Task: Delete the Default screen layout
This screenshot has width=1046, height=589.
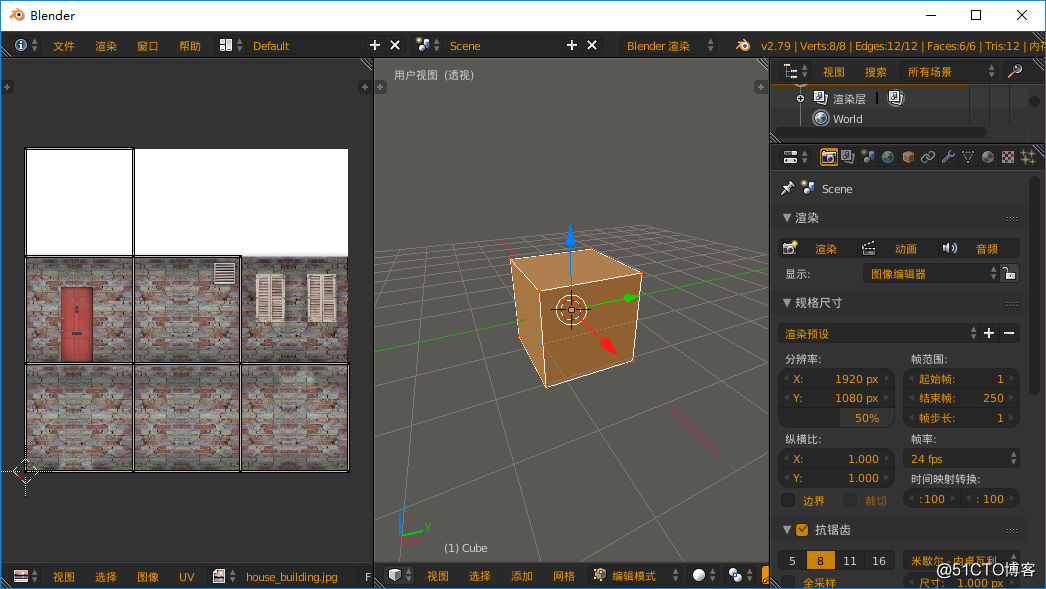Action: point(395,45)
